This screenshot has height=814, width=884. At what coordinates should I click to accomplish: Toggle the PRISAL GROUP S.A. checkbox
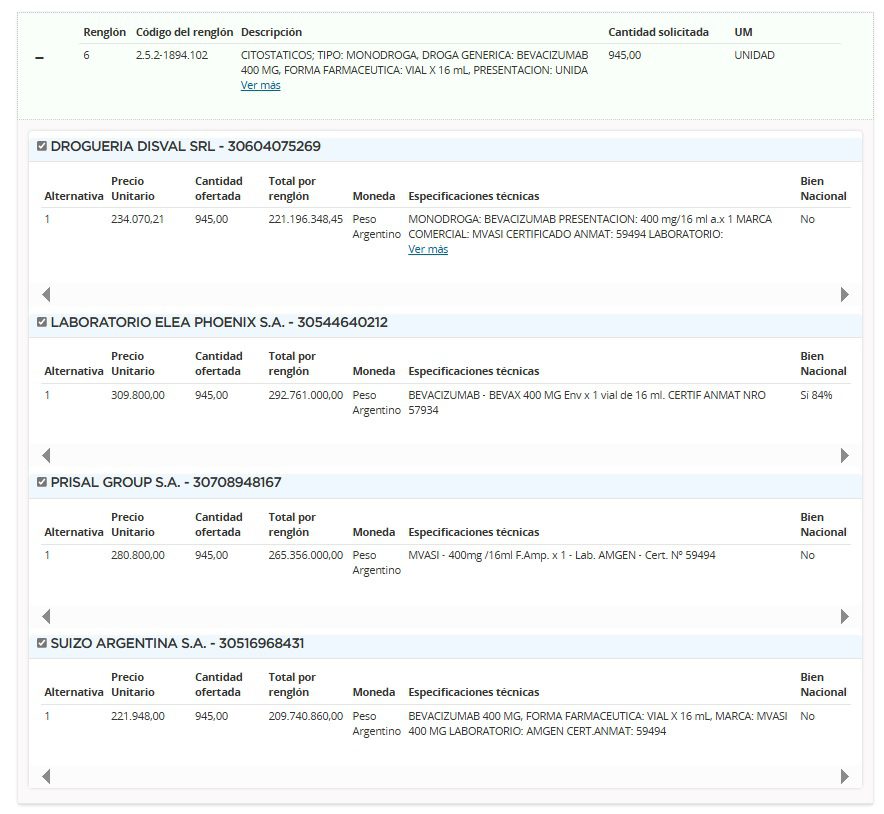pos(42,483)
